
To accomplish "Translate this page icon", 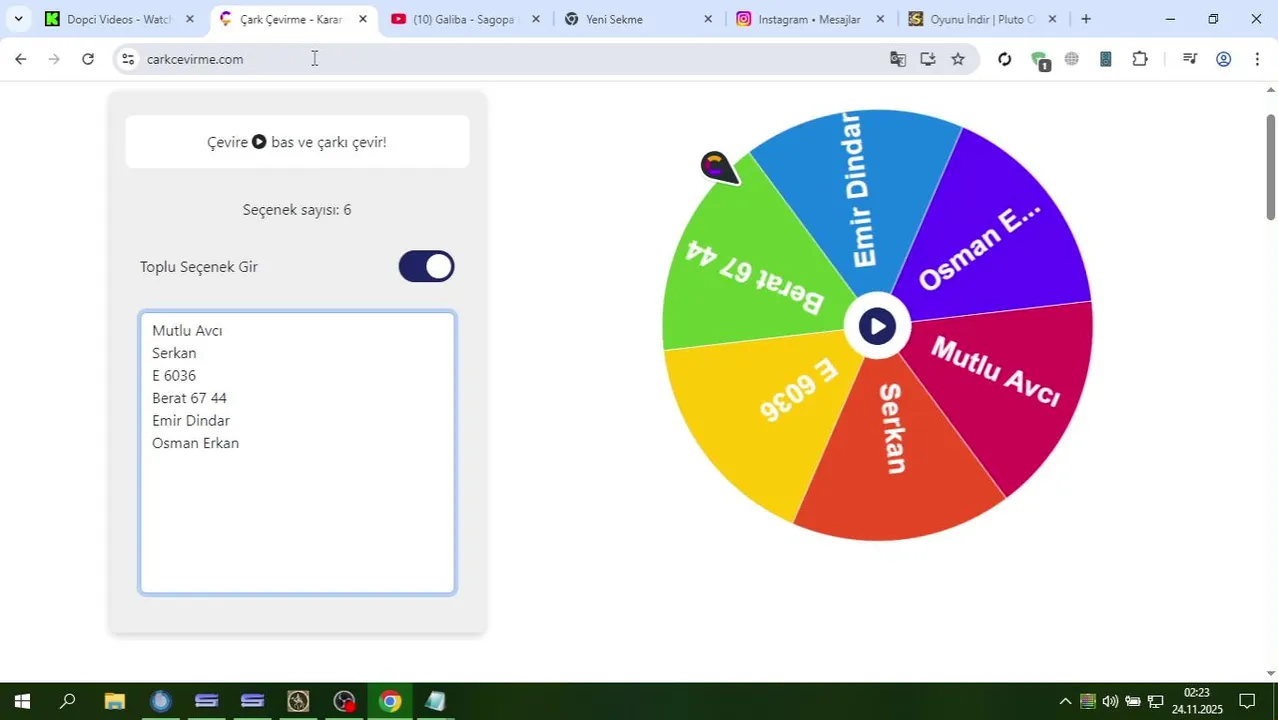I will click(x=898, y=59).
